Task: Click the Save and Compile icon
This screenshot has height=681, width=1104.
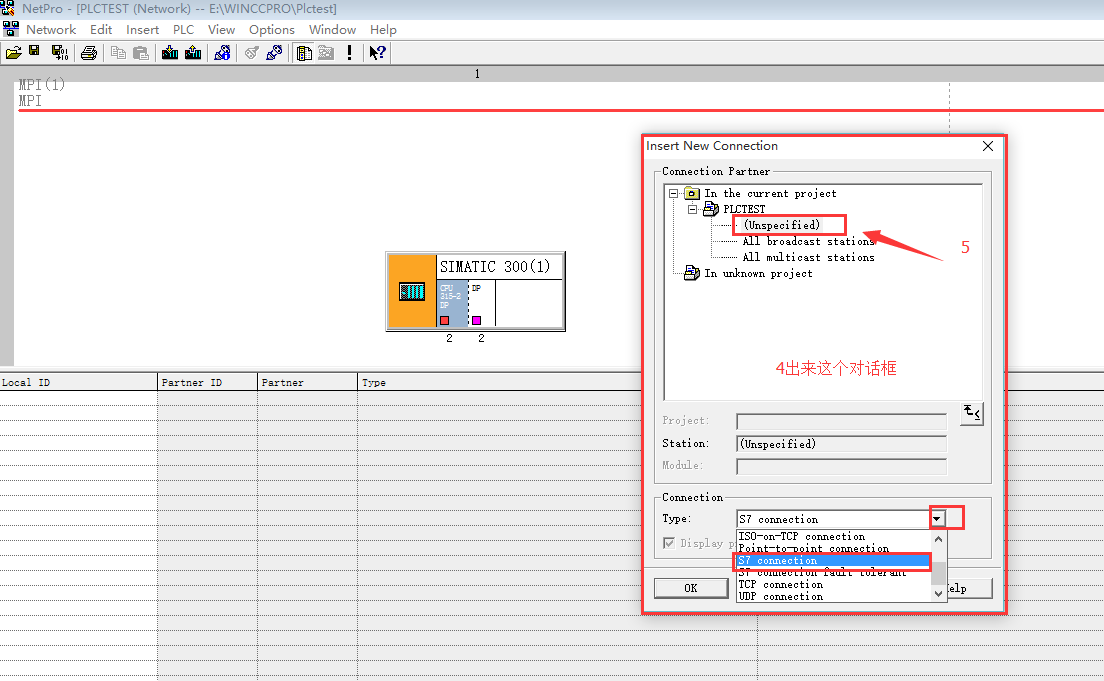Action: click(60, 53)
